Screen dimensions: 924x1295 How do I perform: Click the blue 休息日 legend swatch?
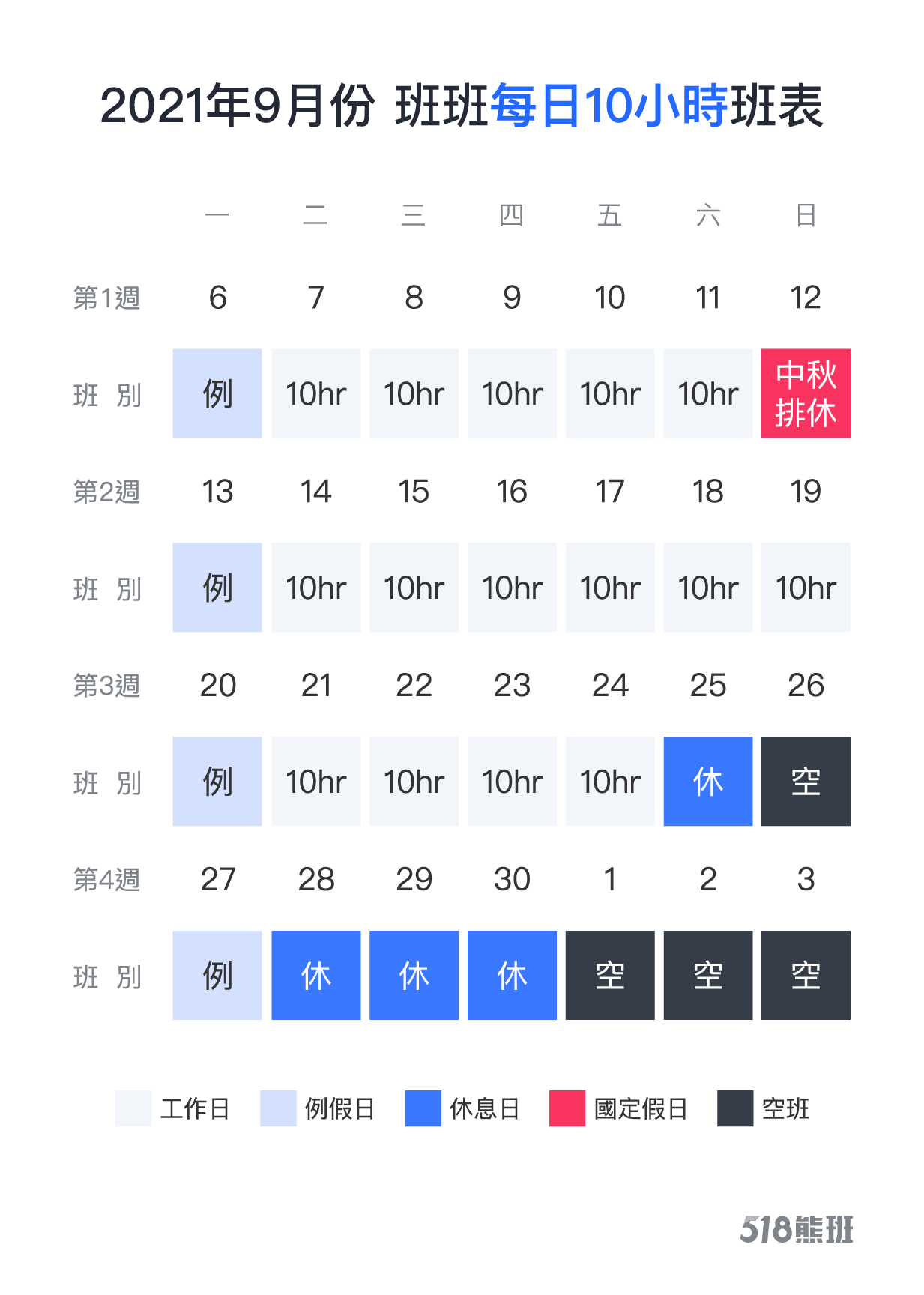423,1108
